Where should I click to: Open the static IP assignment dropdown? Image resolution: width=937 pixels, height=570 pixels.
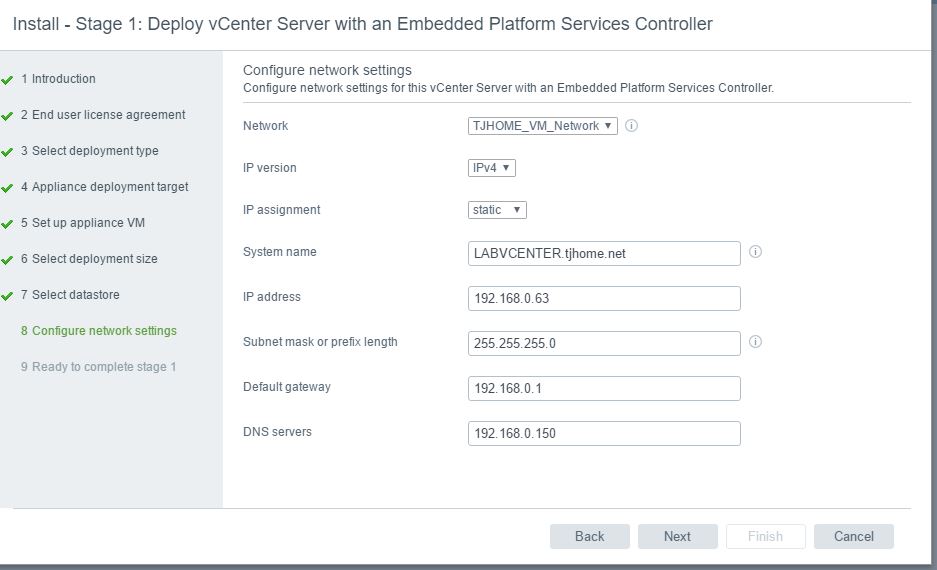coord(497,210)
